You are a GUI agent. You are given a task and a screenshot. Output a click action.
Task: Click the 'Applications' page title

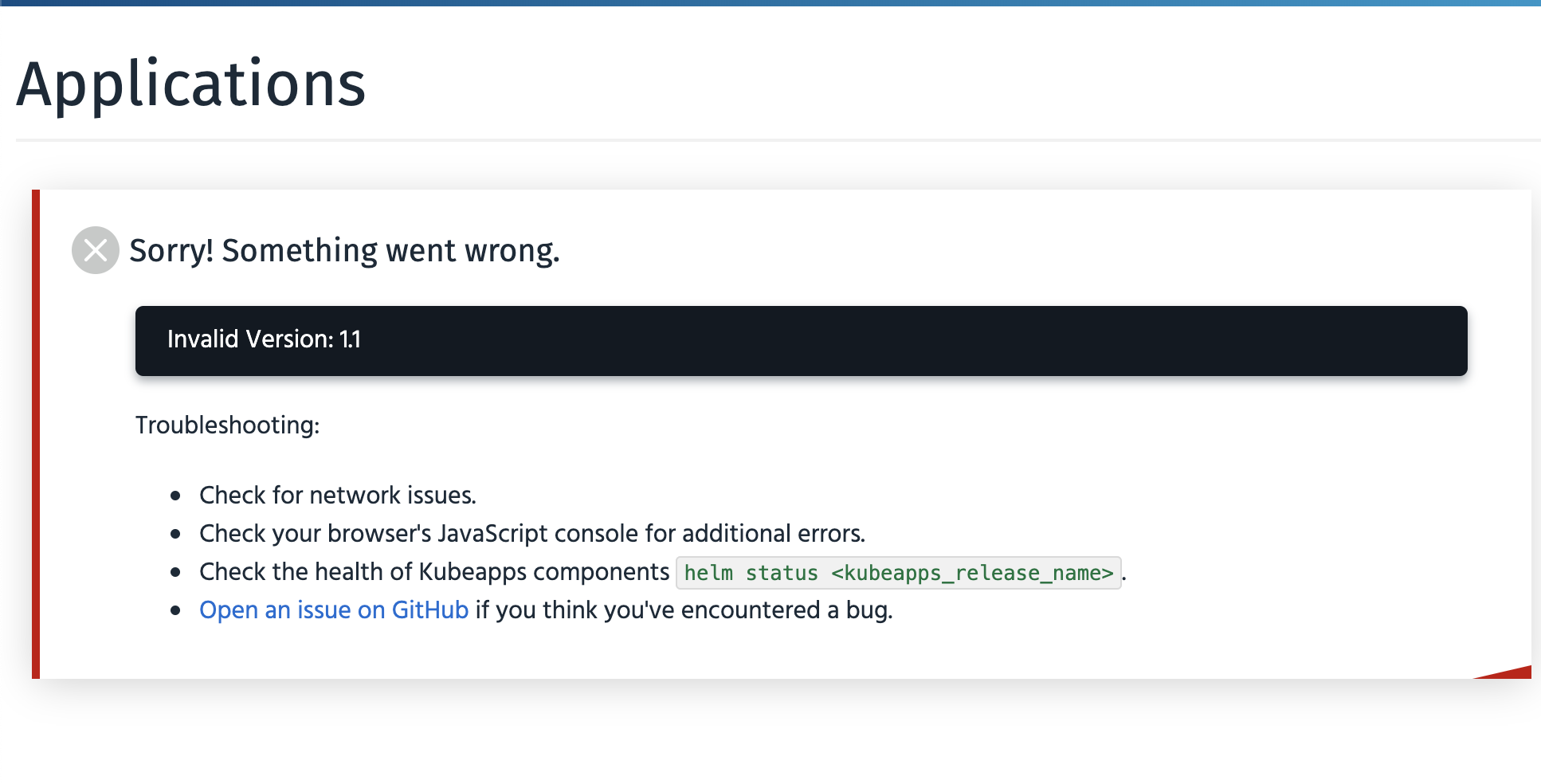191,84
